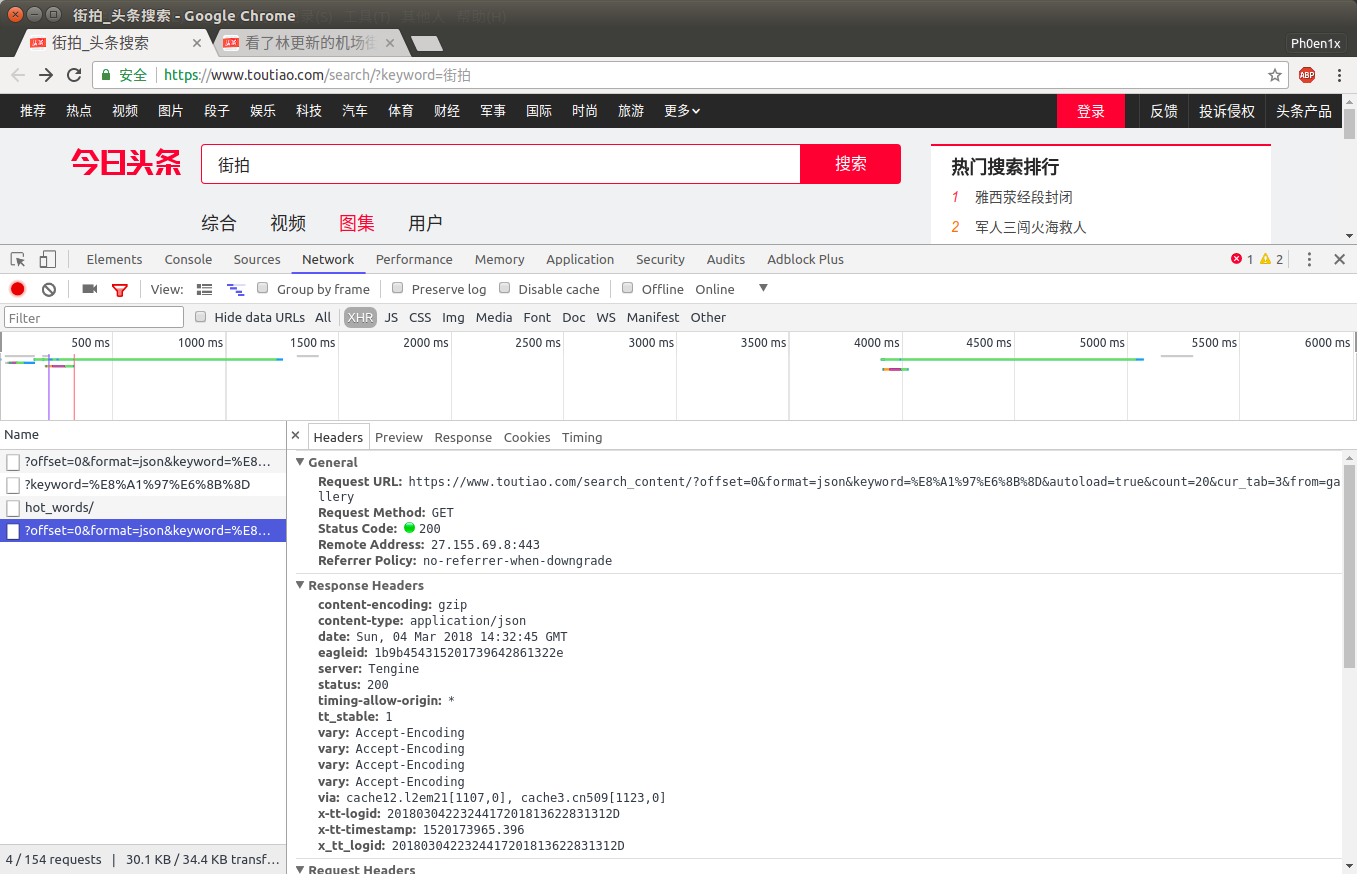
Task: Bookmark the page with the star icon
Action: pyautogui.click(x=1275, y=75)
